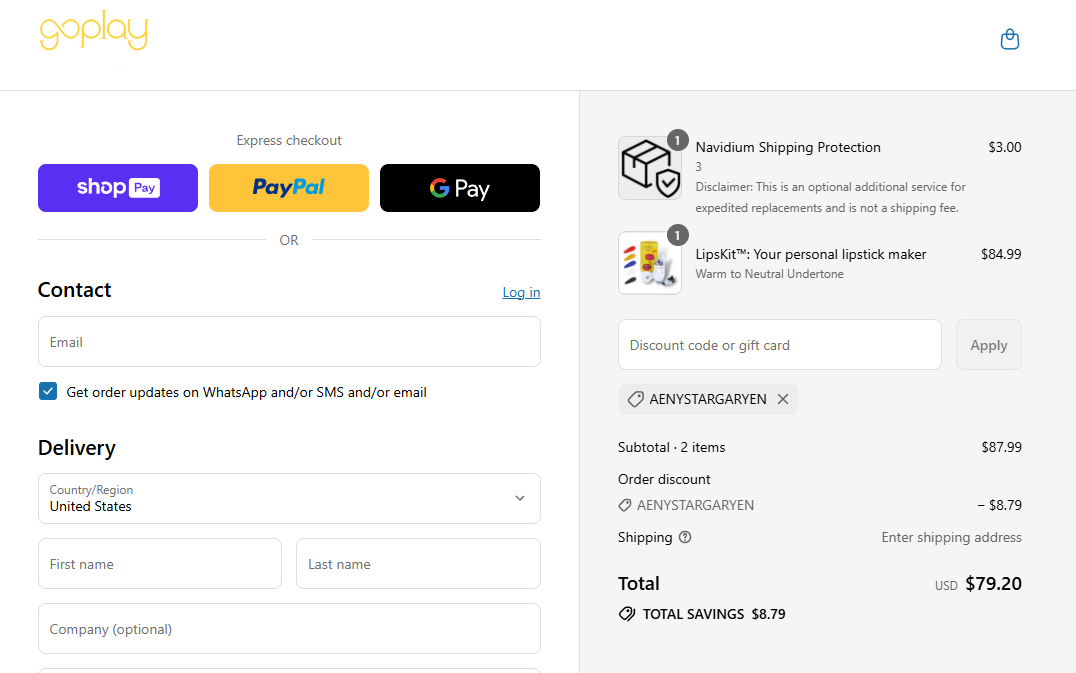Click the $84.99 LipsKit price
Viewport: 1076px width, 673px height.
(x=1001, y=255)
